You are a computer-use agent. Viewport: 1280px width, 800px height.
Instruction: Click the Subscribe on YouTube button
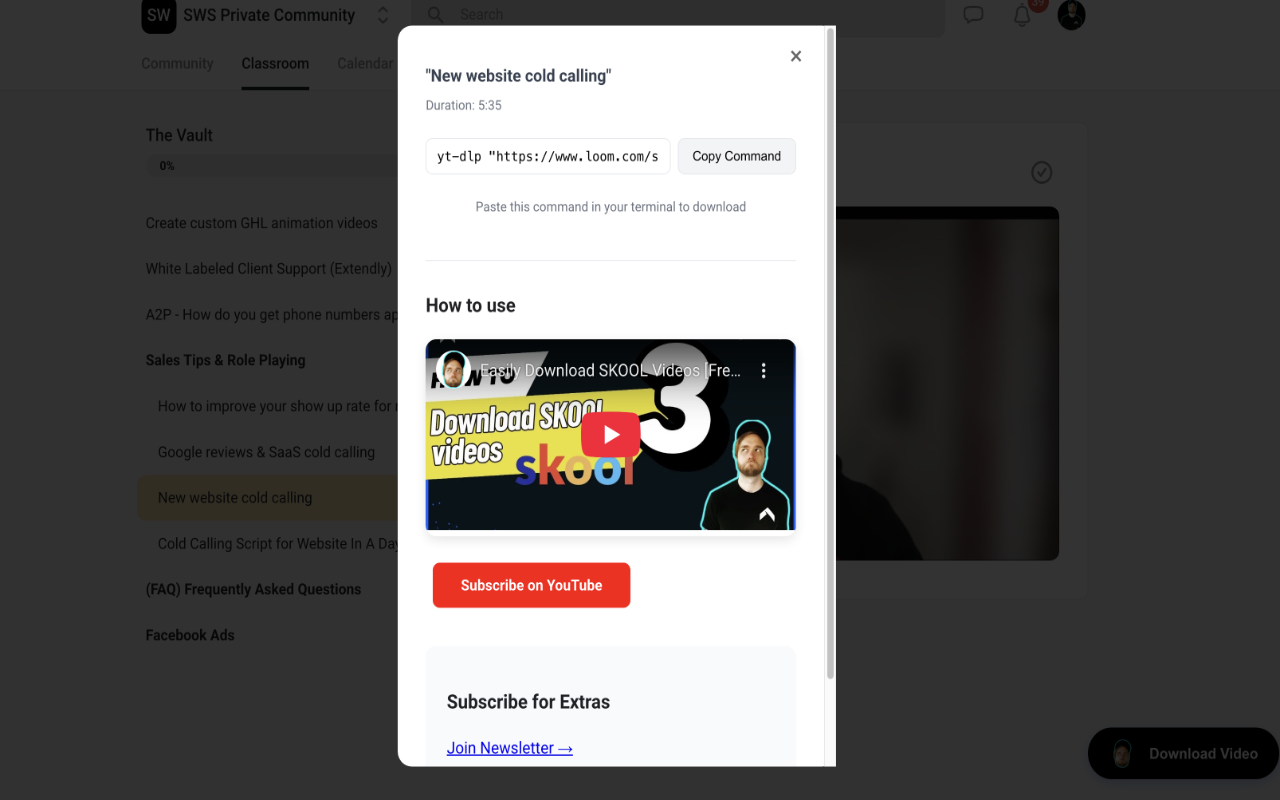point(531,585)
